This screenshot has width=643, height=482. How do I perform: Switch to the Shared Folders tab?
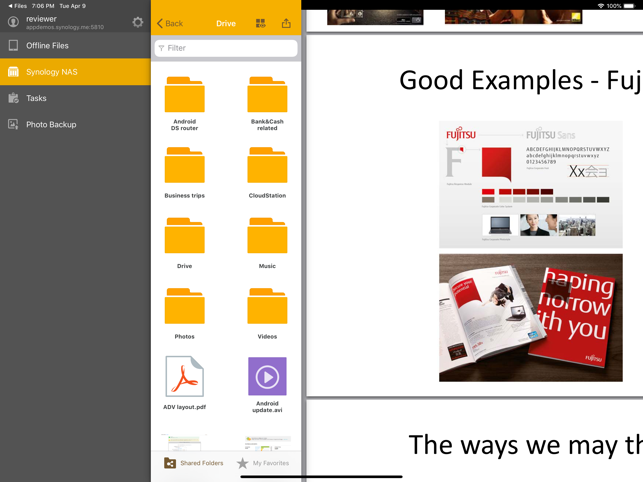tap(194, 463)
